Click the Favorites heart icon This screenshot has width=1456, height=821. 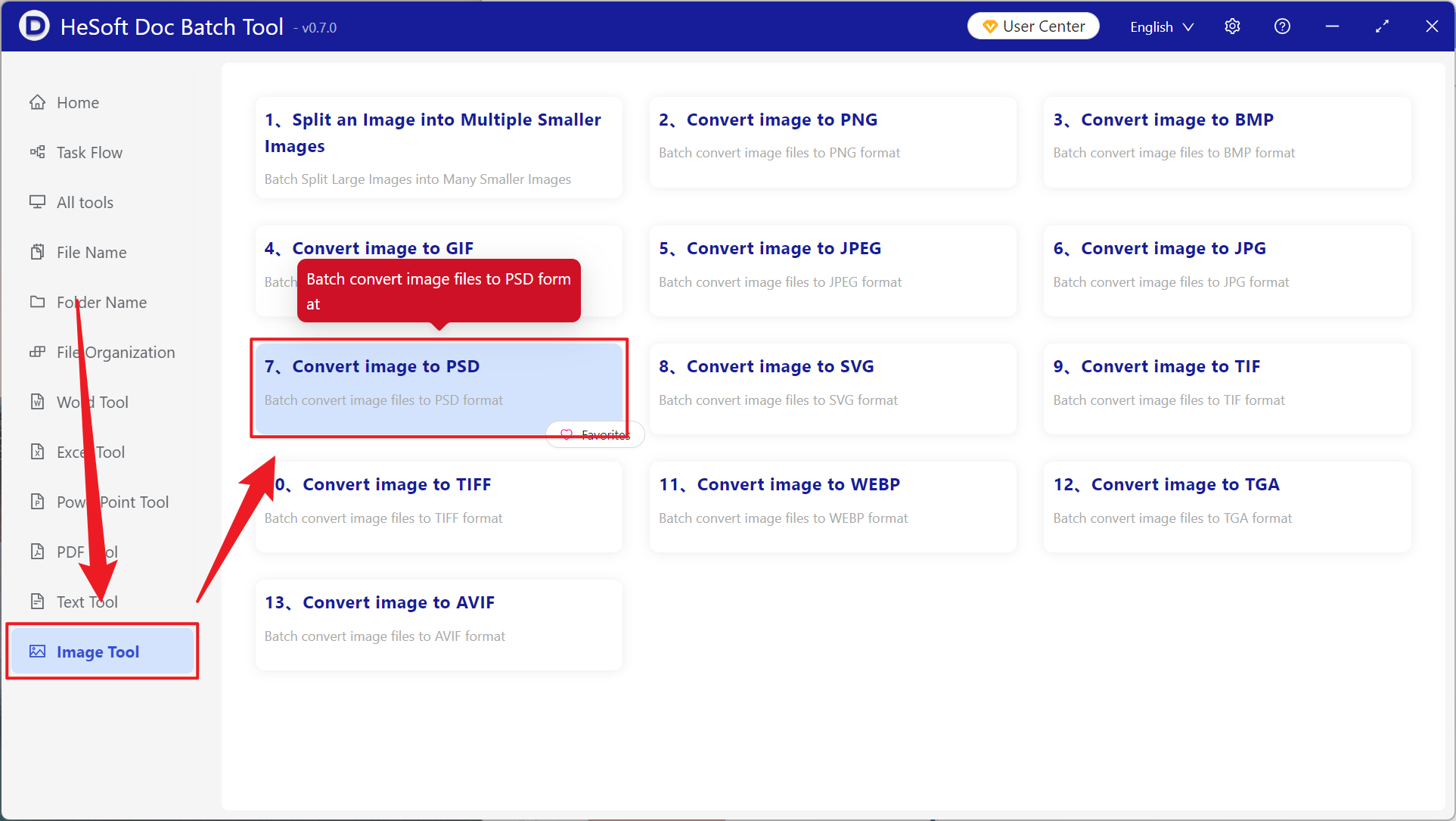[567, 434]
